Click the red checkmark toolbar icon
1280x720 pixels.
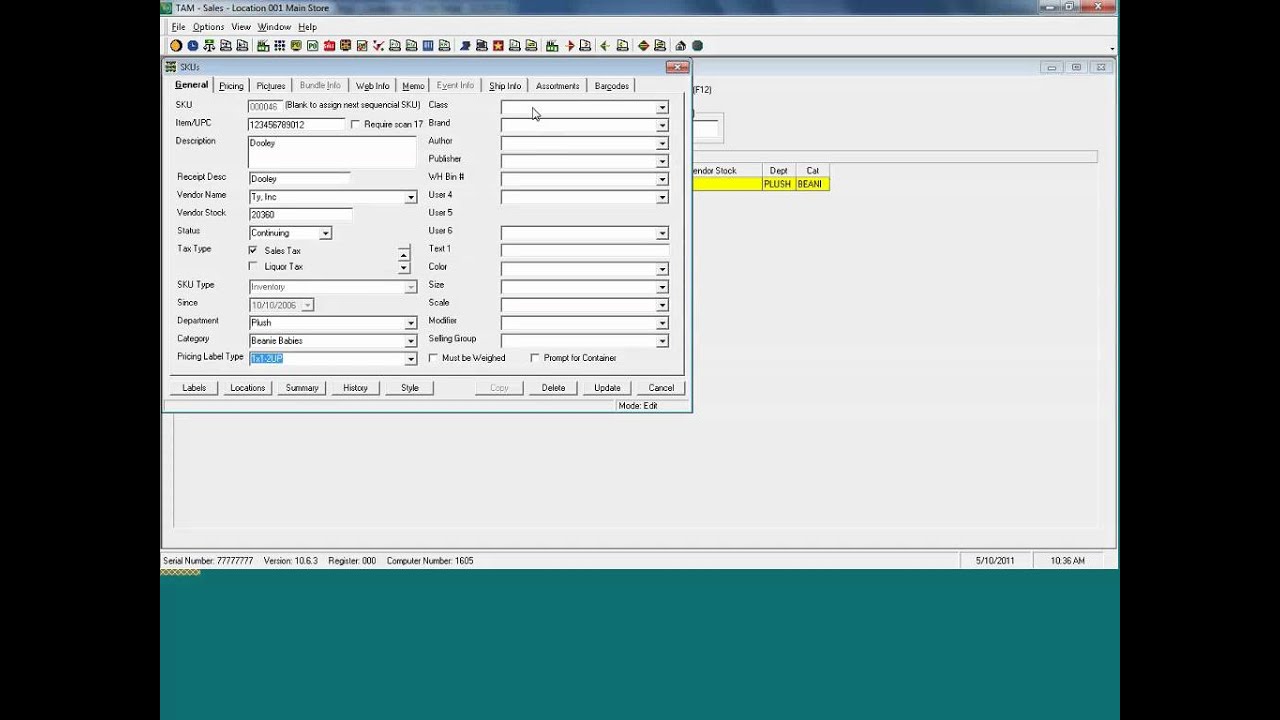(x=378, y=46)
